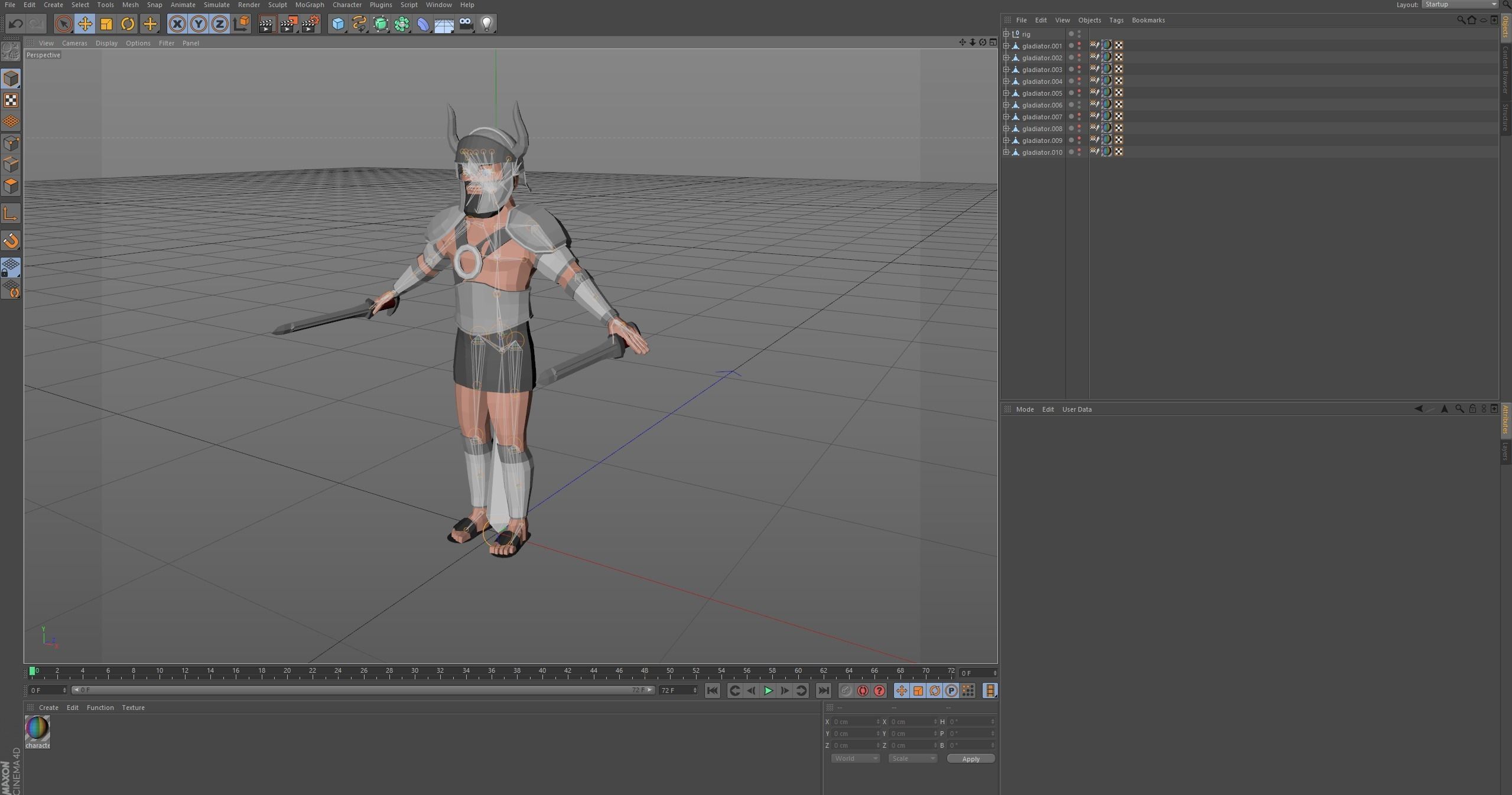The image size is (1512, 795).
Task: Add a floor environment object
Action: click(444, 24)
